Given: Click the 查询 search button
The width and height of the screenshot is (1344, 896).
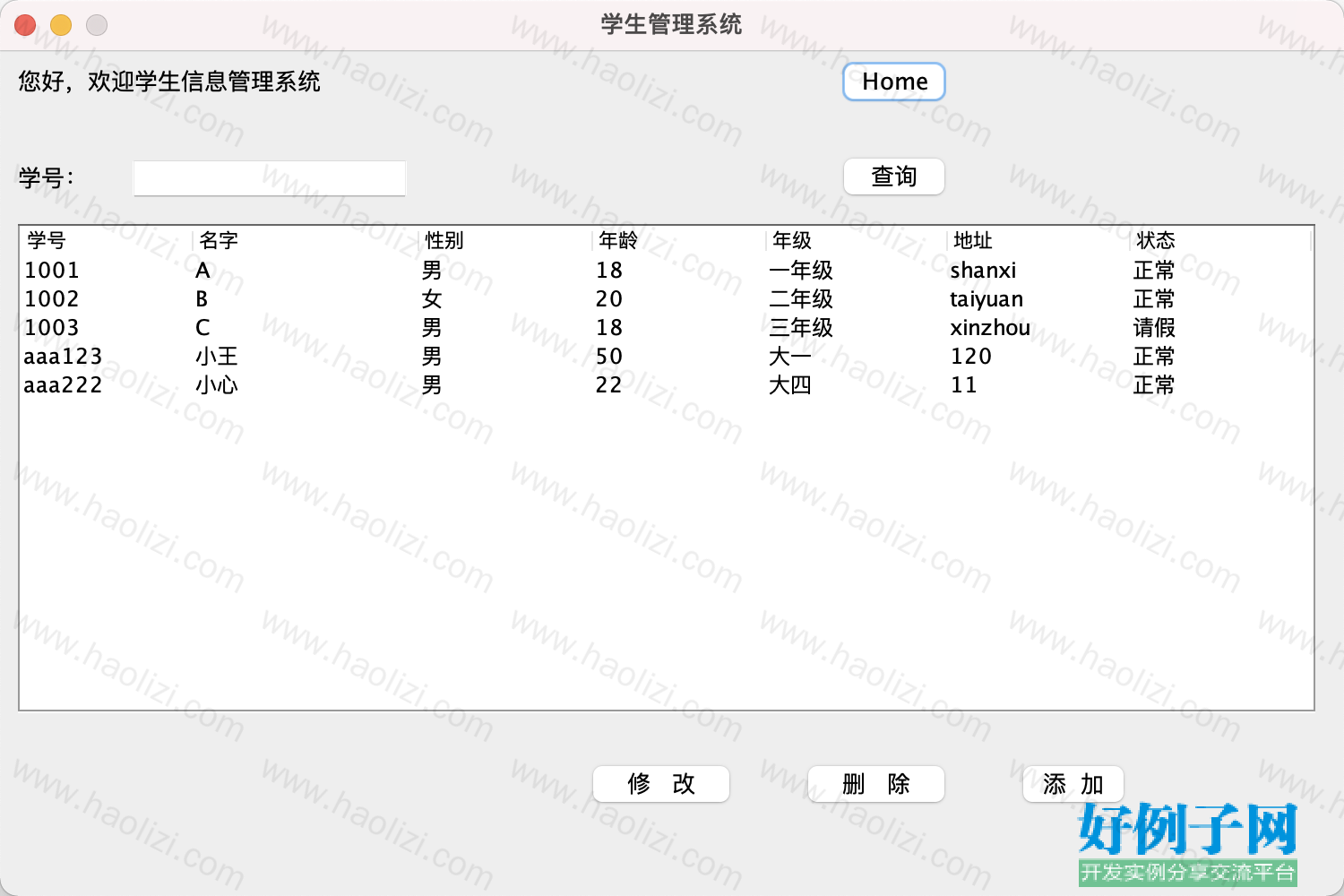Looking at the screenshot, I should 893,177.
